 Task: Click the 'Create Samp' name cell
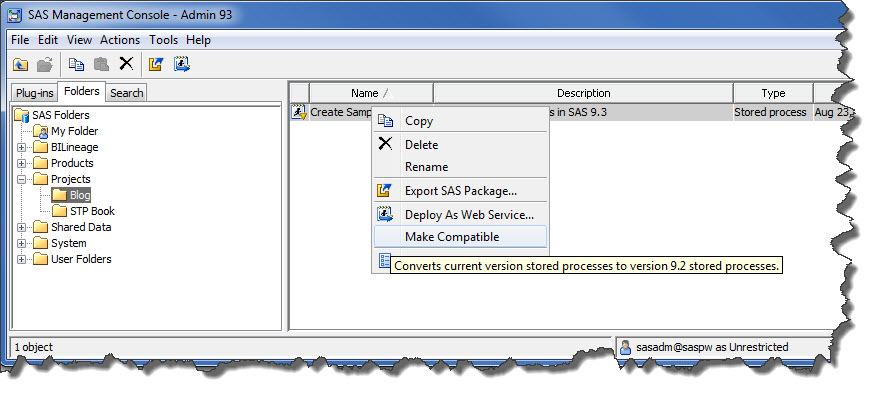click(341, 112)
